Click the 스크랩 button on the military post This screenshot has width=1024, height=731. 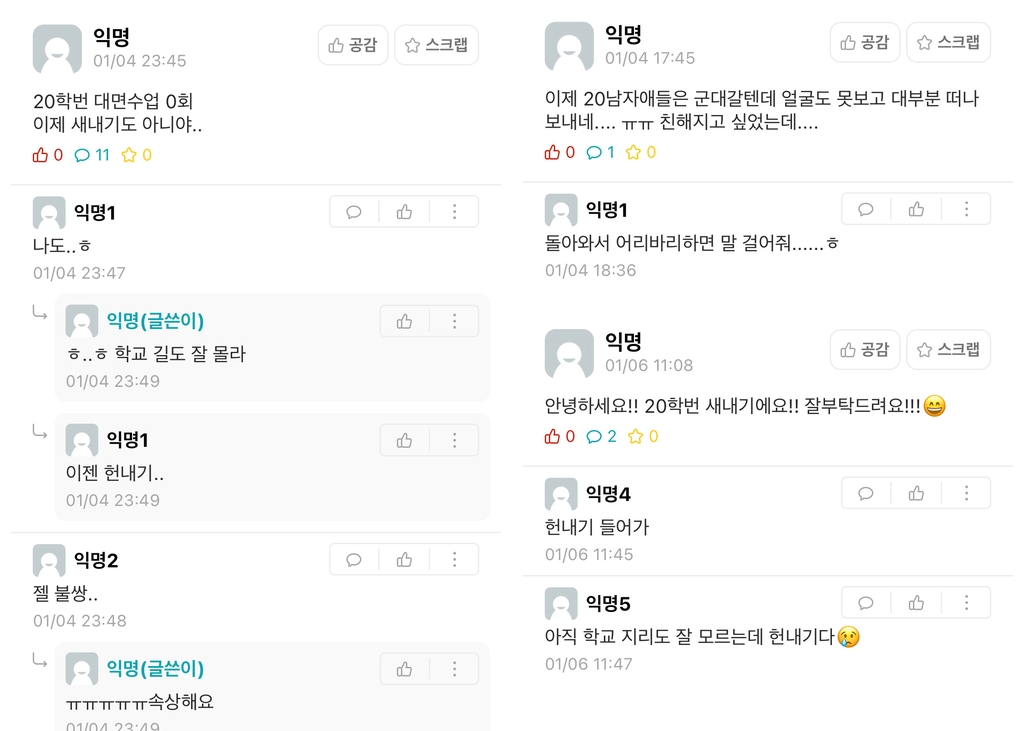pos(947,42)
